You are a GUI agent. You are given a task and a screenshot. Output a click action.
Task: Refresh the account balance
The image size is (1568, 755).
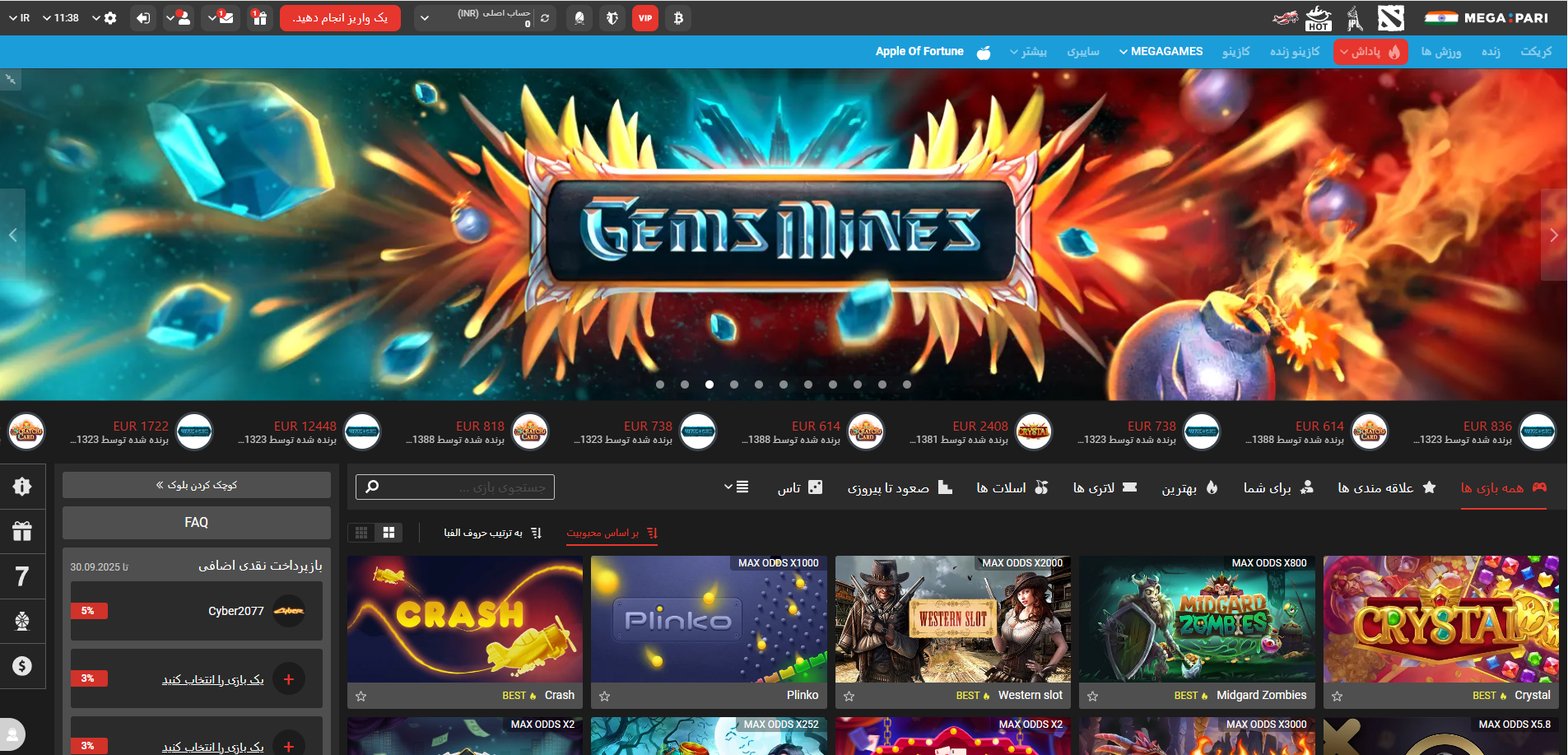point(545,18)
